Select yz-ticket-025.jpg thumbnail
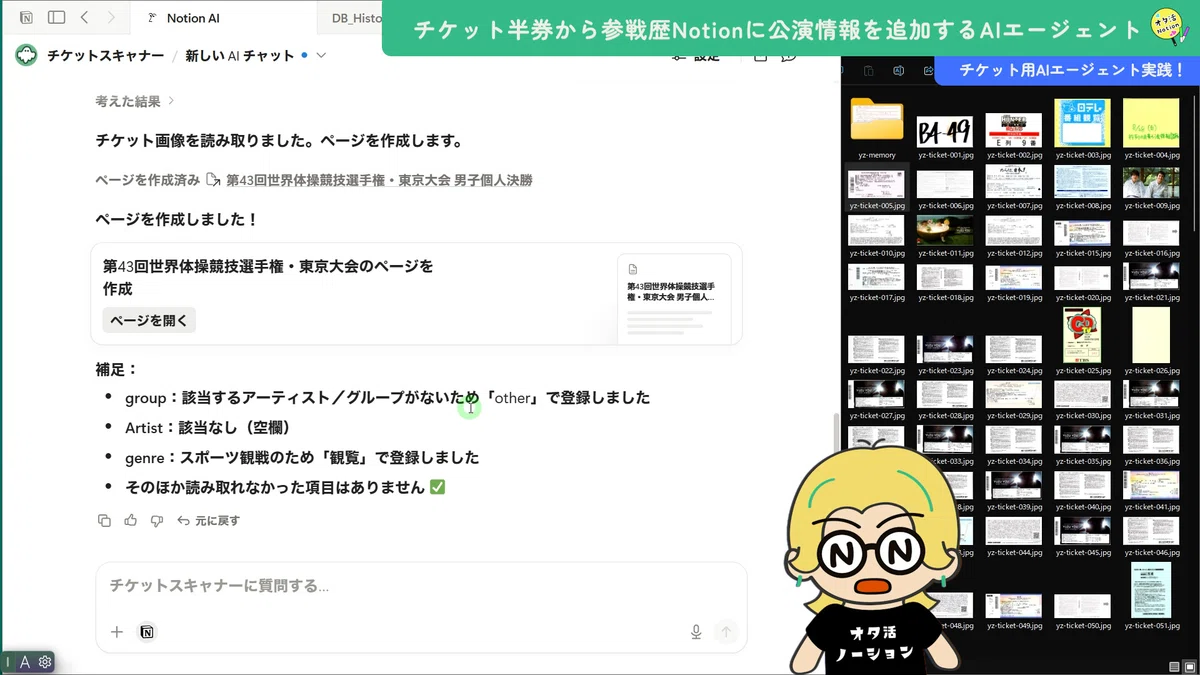 click(x=1082, y=335)
